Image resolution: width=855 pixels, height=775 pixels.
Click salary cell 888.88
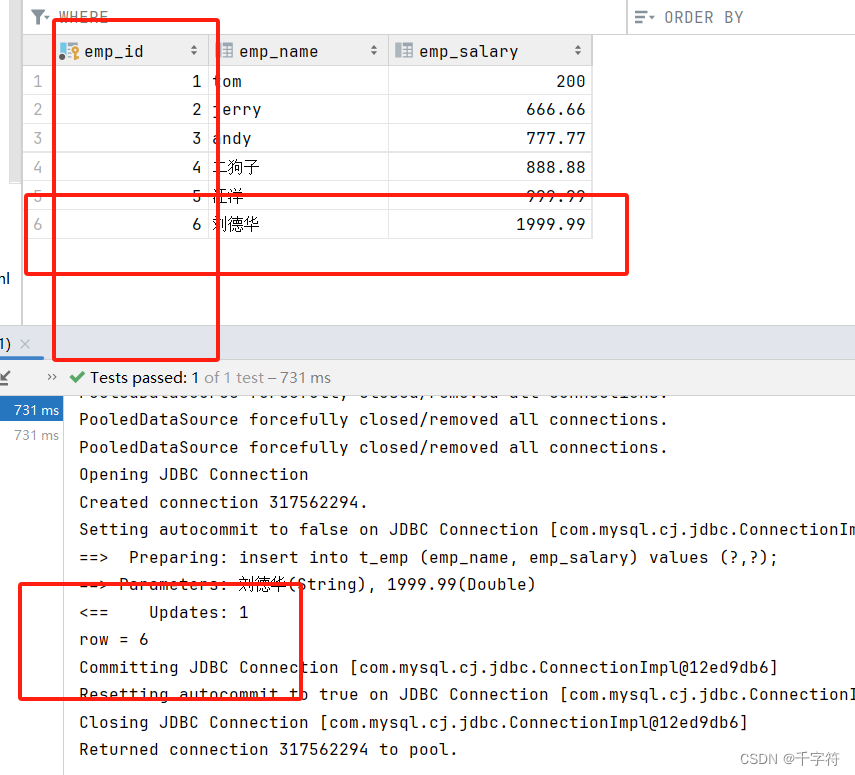[x=490, y=167]
